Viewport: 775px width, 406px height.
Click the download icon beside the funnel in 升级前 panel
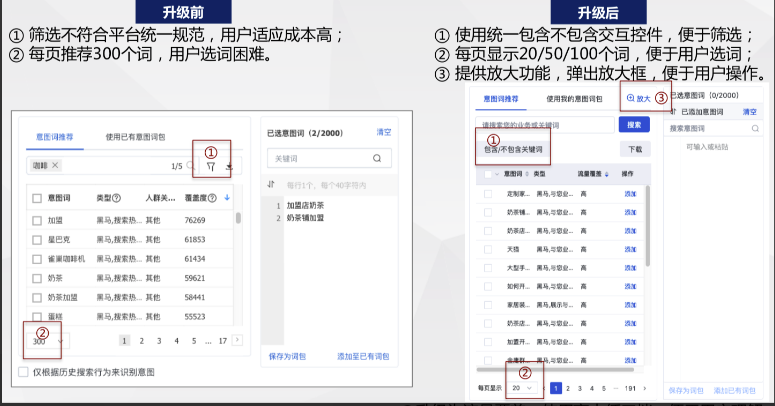pyautogui.click(x=229, y=167)
